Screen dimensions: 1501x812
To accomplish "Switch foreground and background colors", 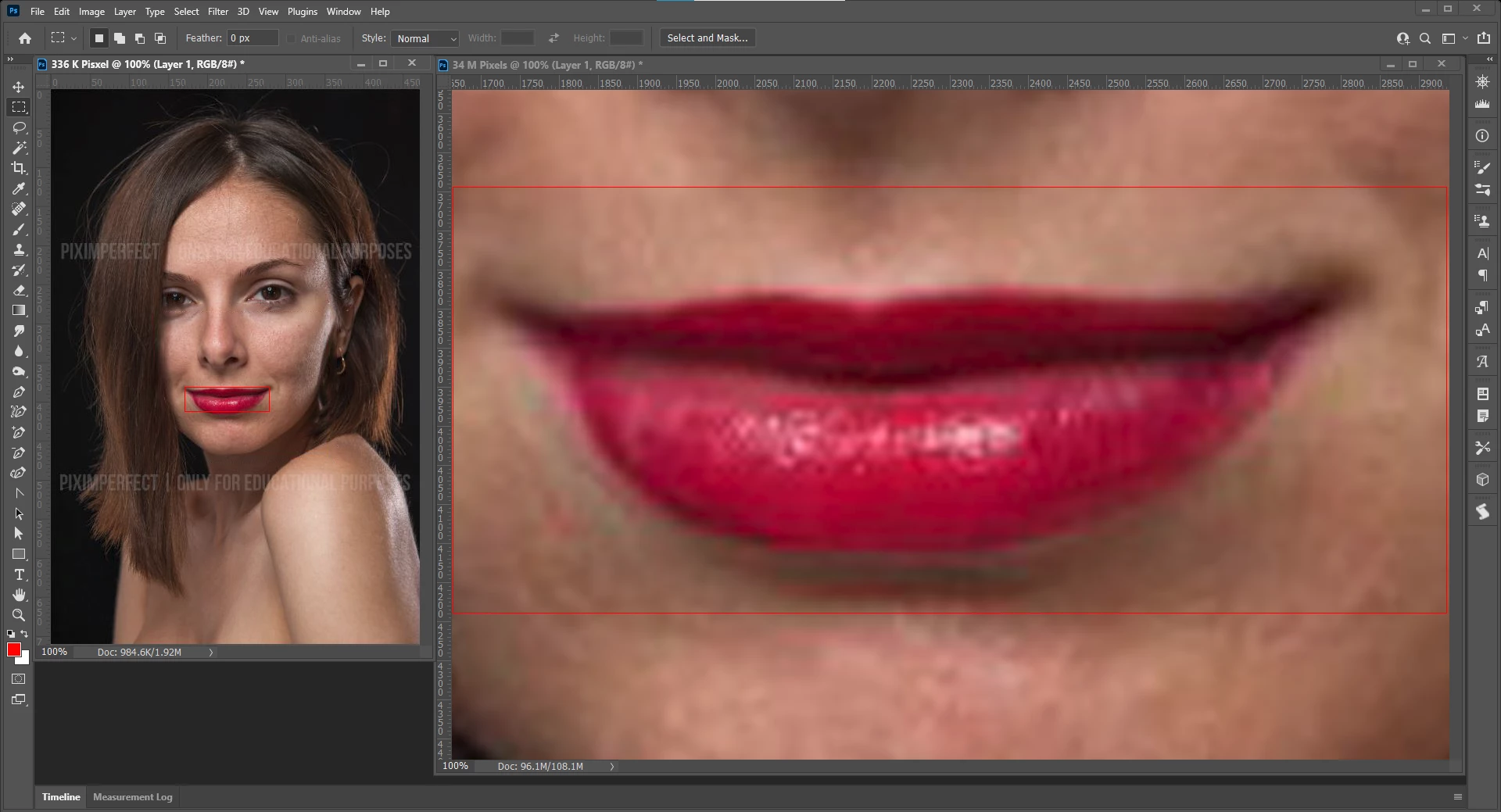I will coord(24,634).
